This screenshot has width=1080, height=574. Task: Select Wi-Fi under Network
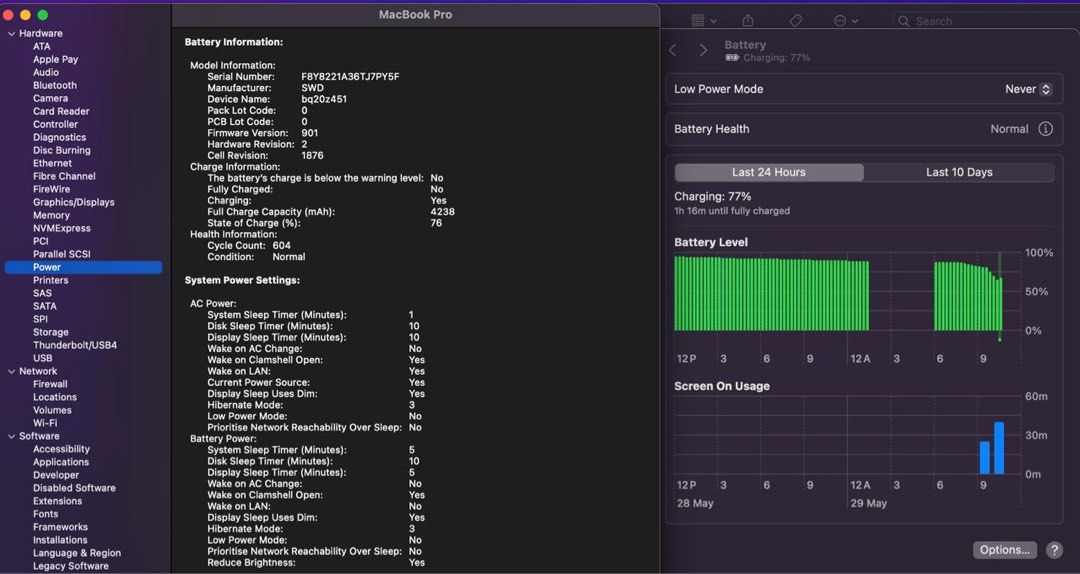click(x=45, y=423)
